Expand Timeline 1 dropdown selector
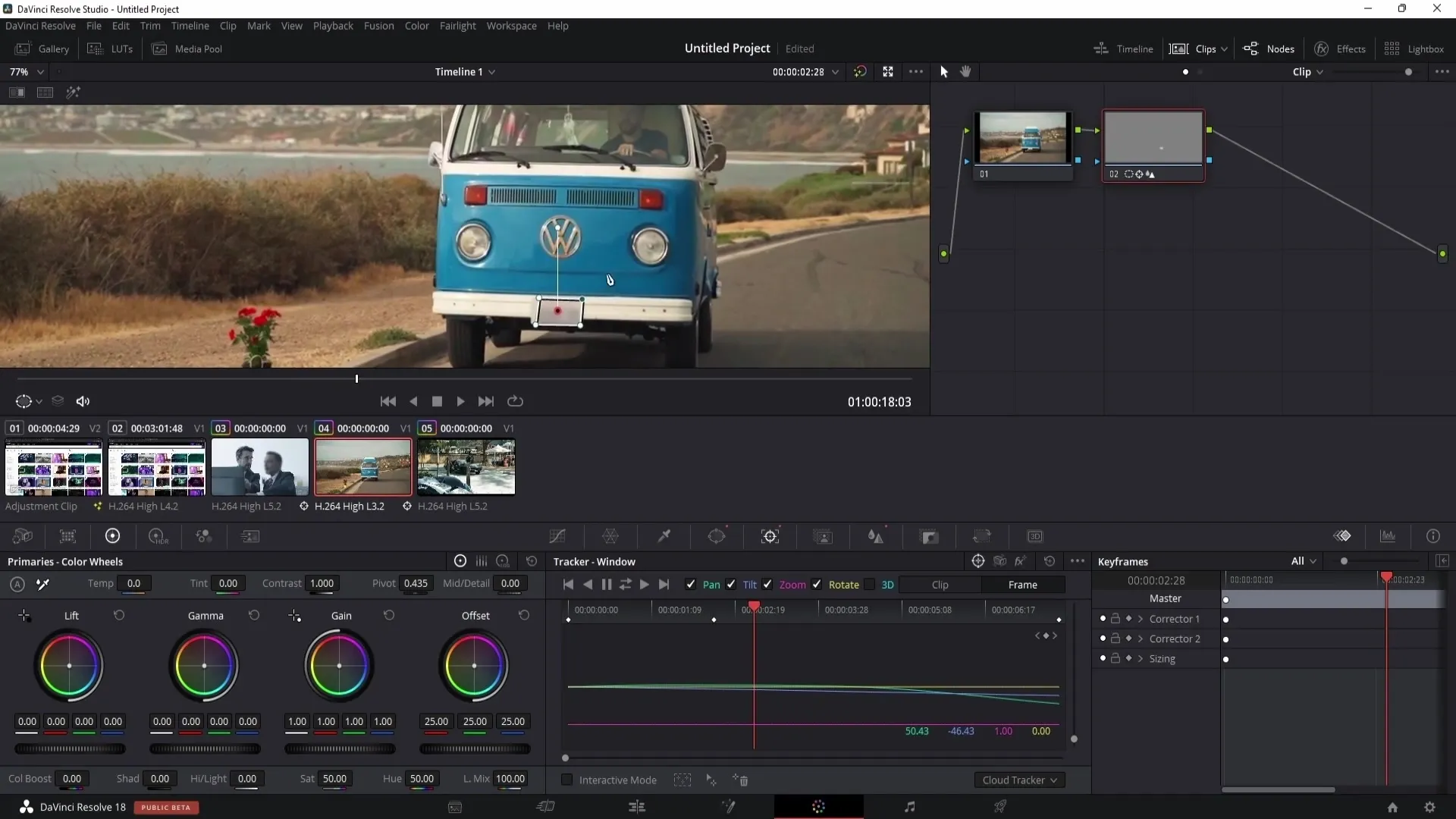 (x=493, y=72)
